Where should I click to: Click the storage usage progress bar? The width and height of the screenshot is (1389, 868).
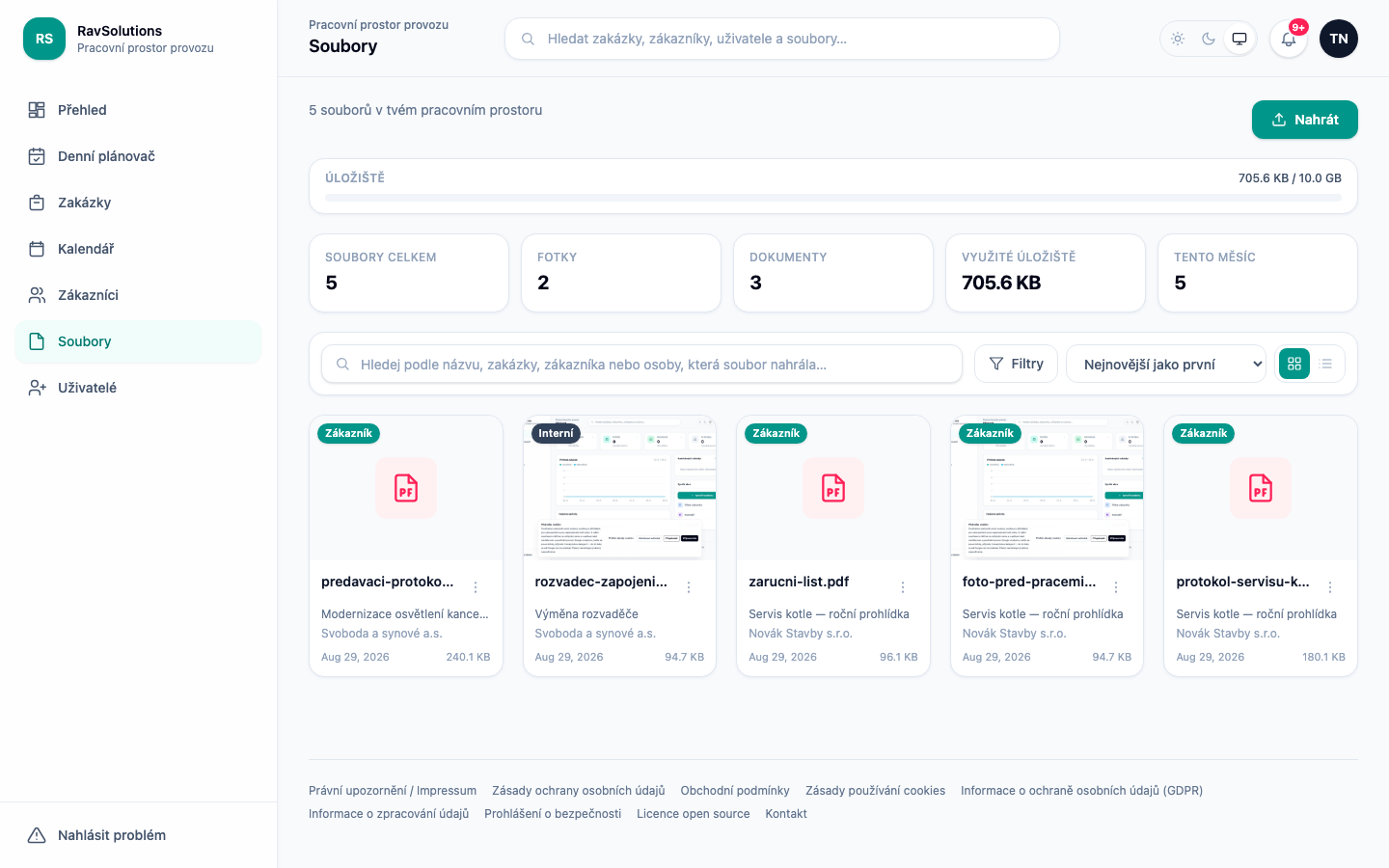833,198
